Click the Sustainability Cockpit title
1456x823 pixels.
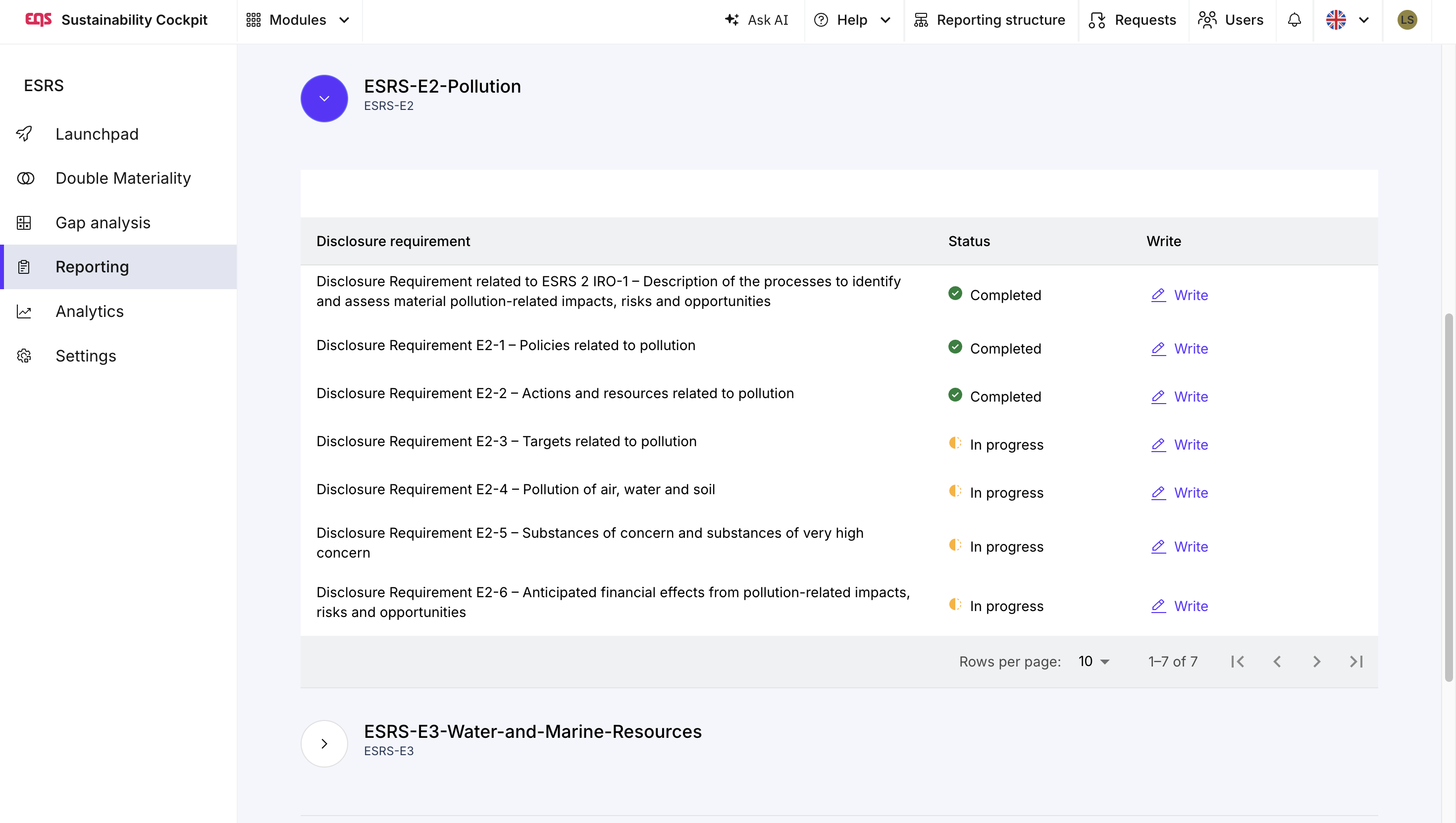pyautogui.click(x=135, y=20)
